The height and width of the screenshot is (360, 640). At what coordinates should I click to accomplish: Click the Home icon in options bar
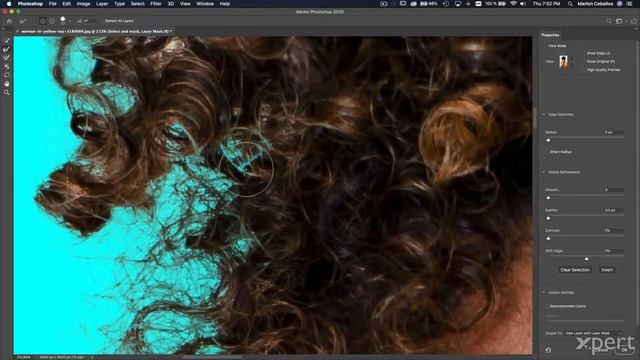pyautogui.click(x=9, y=21)
